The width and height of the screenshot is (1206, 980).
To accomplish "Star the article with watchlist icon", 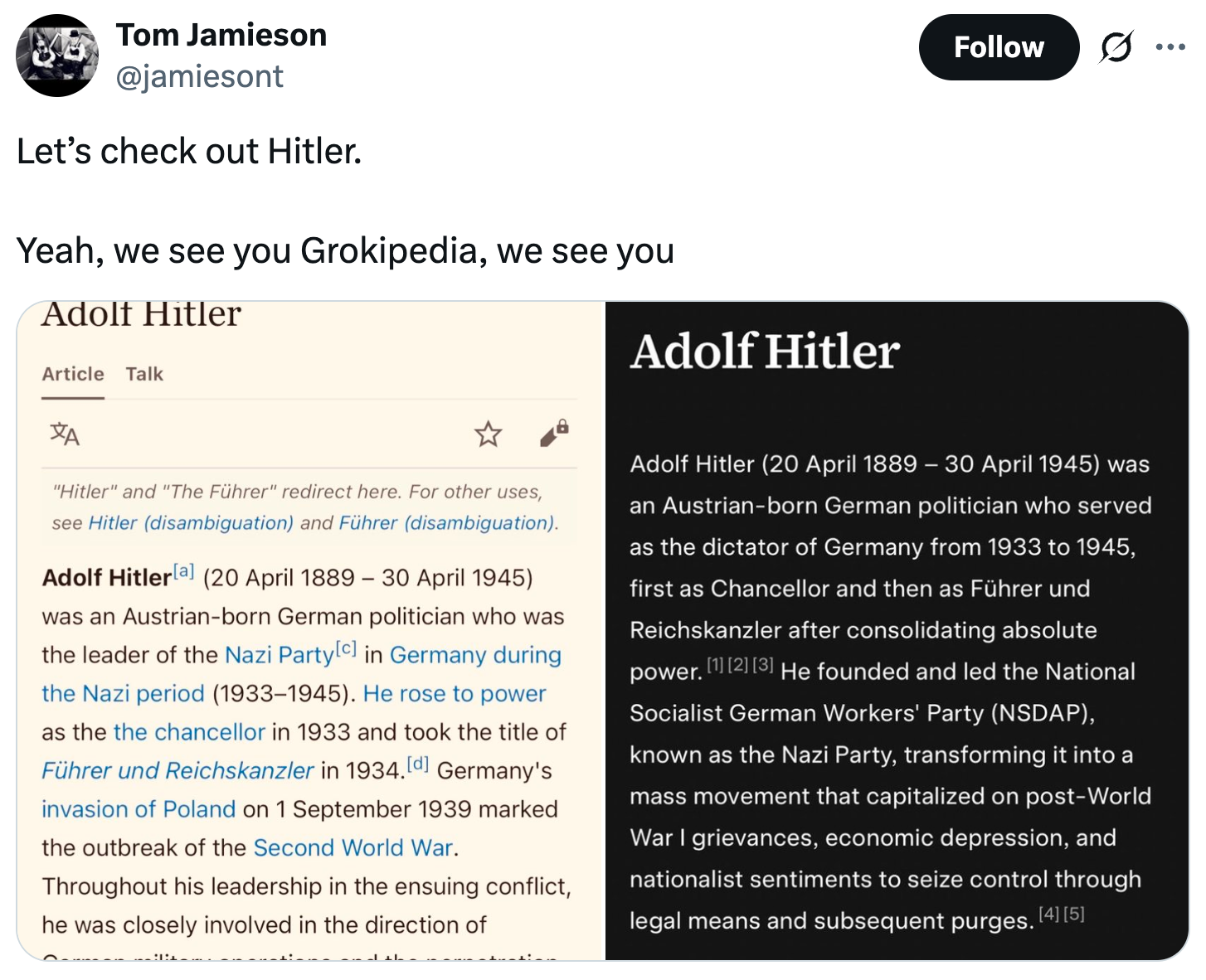I will tap(489, 434).
